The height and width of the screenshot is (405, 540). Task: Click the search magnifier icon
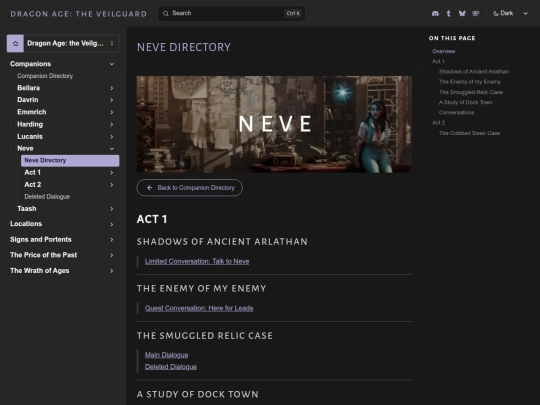(x=166, y=13)
